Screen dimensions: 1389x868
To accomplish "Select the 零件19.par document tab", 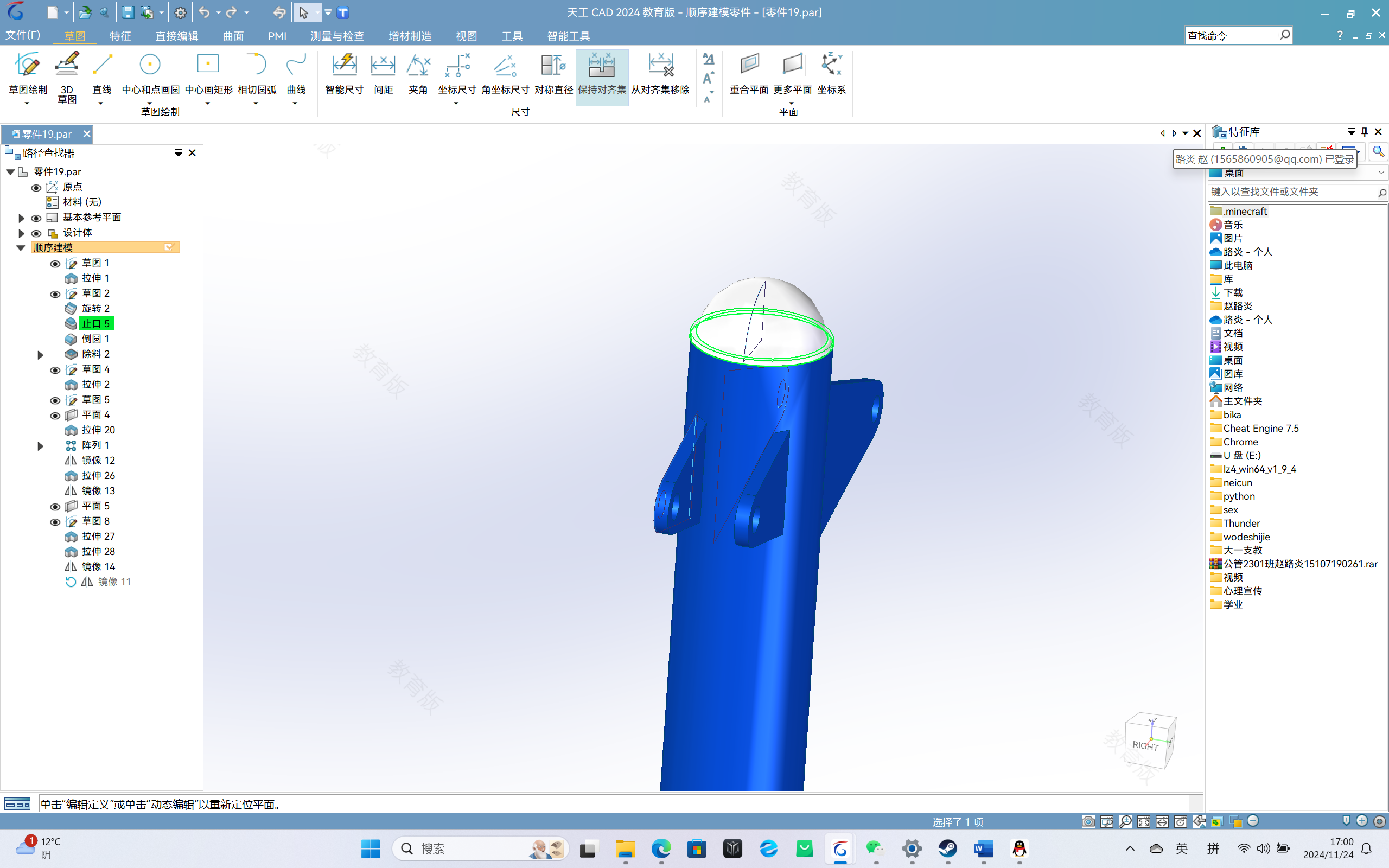I will (46, 134).
